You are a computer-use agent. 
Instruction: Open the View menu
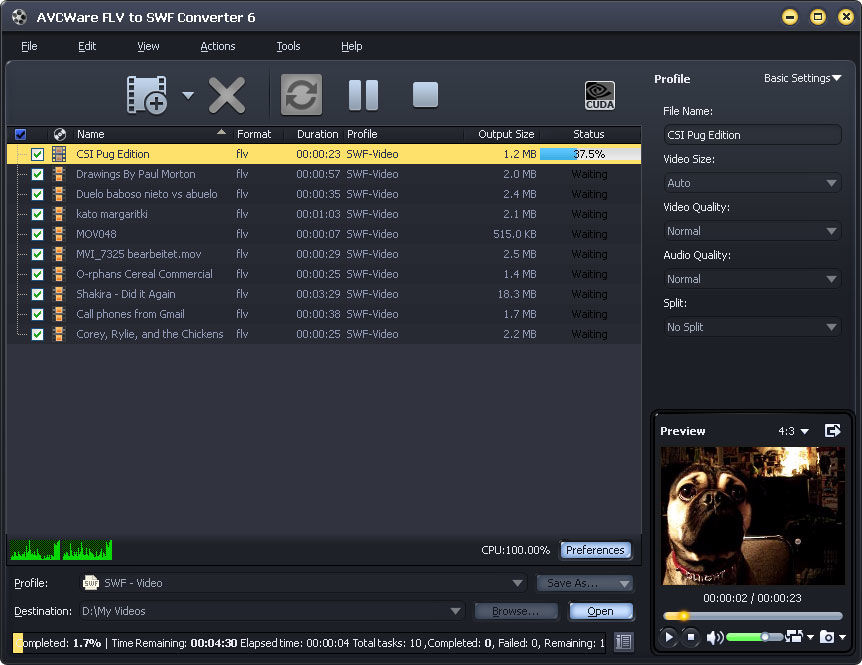tap(148, 46)
